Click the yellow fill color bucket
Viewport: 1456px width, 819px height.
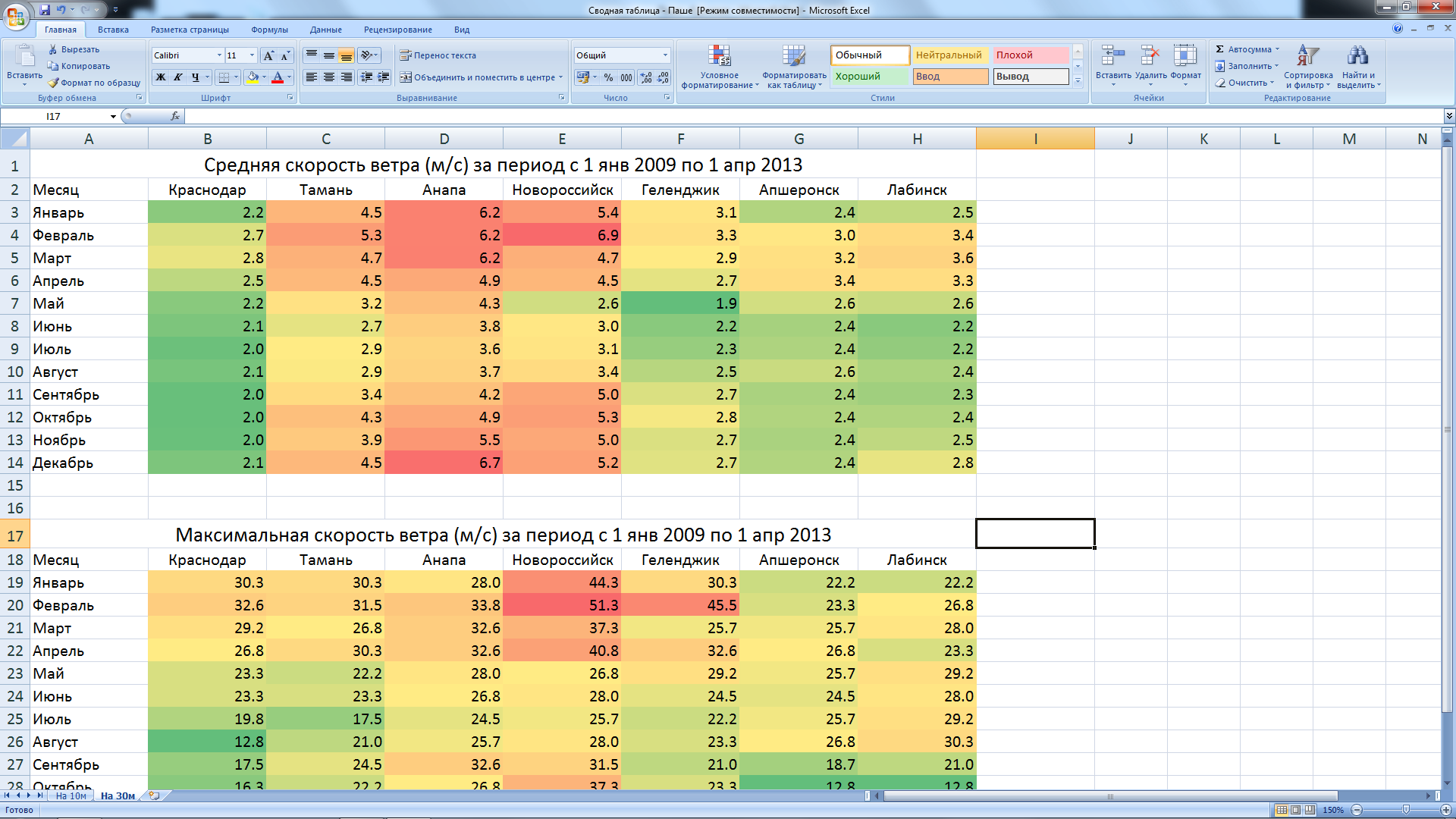(253, 77)
